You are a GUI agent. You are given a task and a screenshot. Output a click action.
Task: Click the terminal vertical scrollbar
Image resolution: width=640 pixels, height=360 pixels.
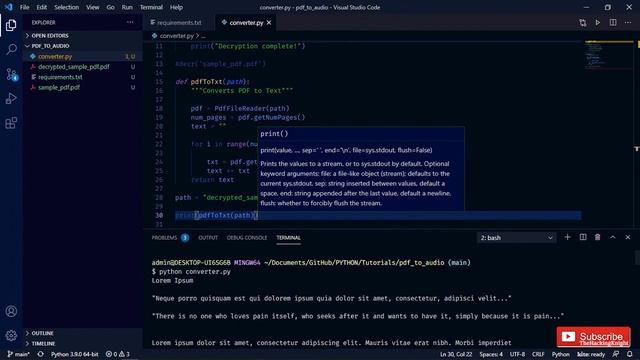[637, 258]
